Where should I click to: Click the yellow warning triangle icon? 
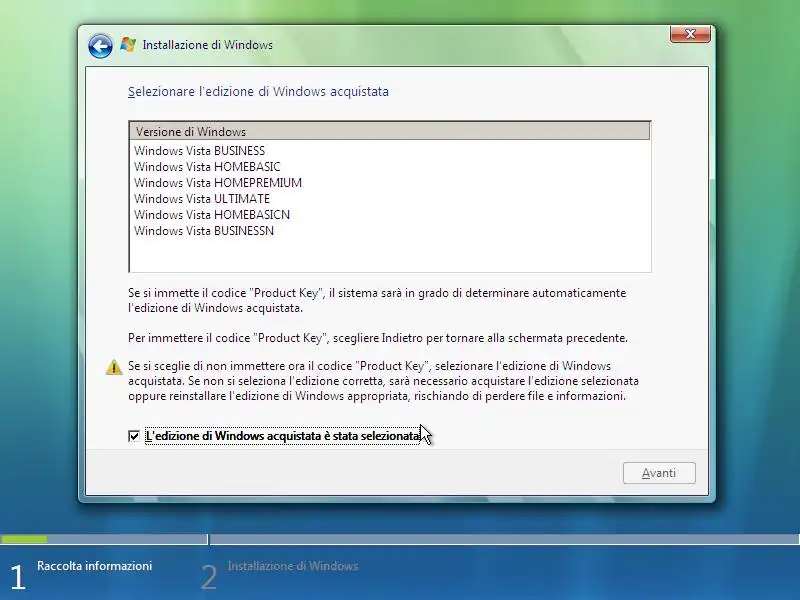[x=114, y=367]
